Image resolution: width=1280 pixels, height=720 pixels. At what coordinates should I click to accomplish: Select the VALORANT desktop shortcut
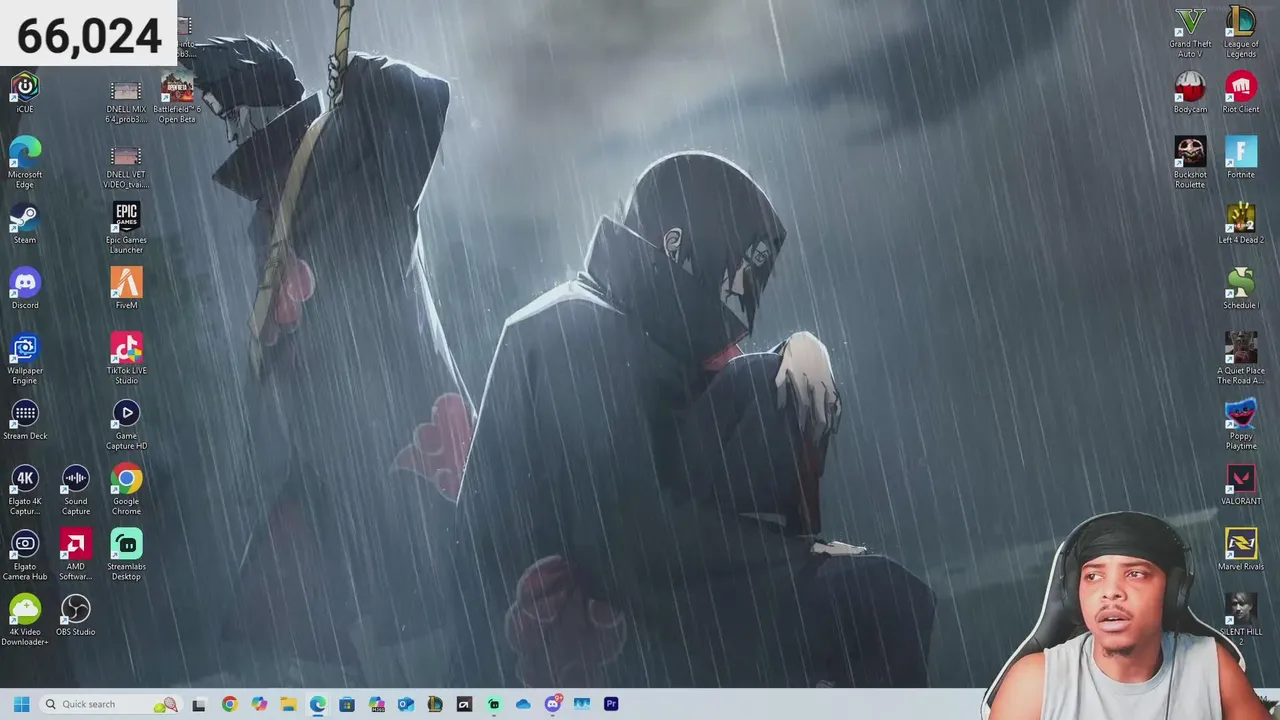(x=1241, y=485)
